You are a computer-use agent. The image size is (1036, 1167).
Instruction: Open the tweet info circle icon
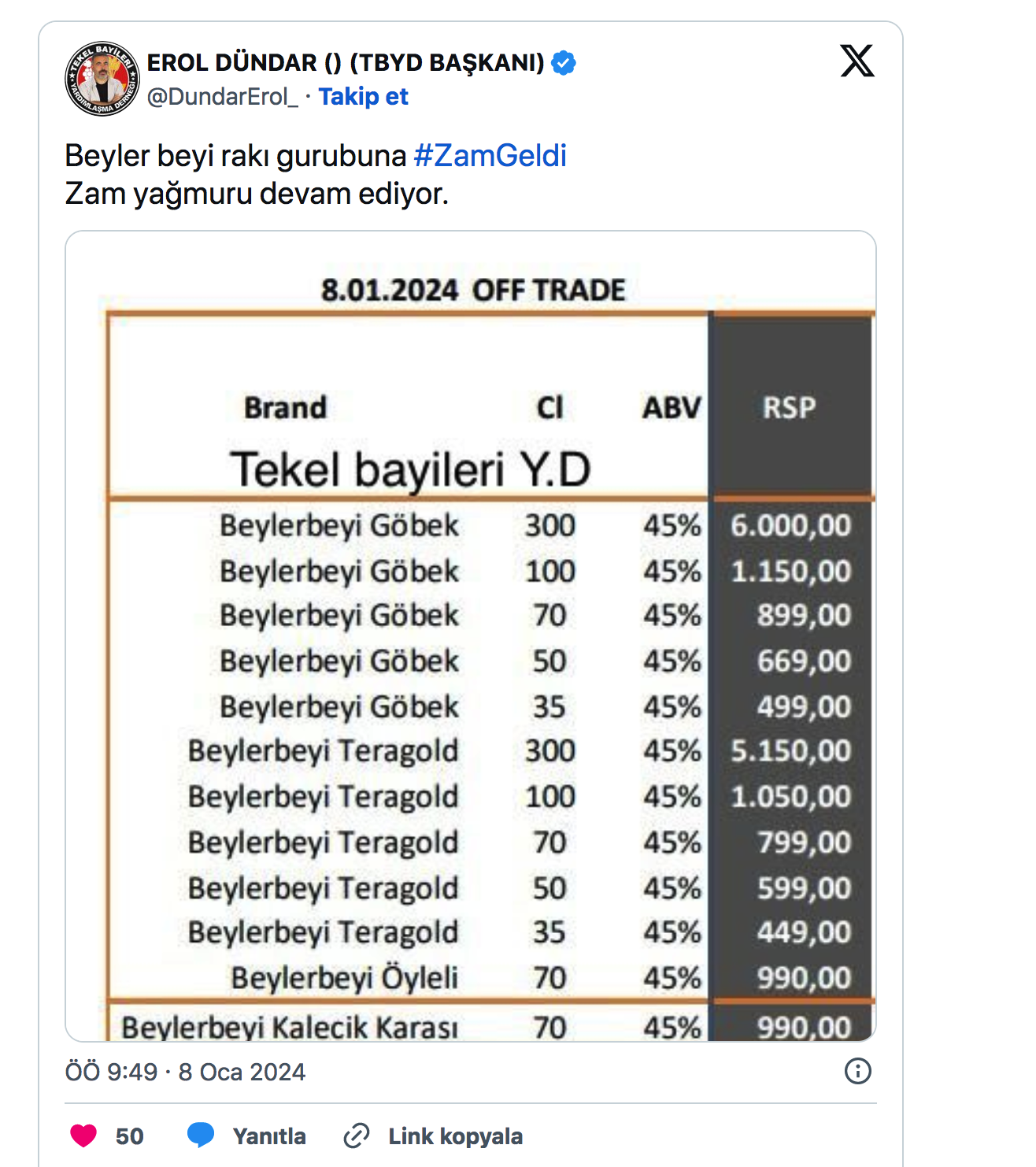click(x=857, y=1071)
